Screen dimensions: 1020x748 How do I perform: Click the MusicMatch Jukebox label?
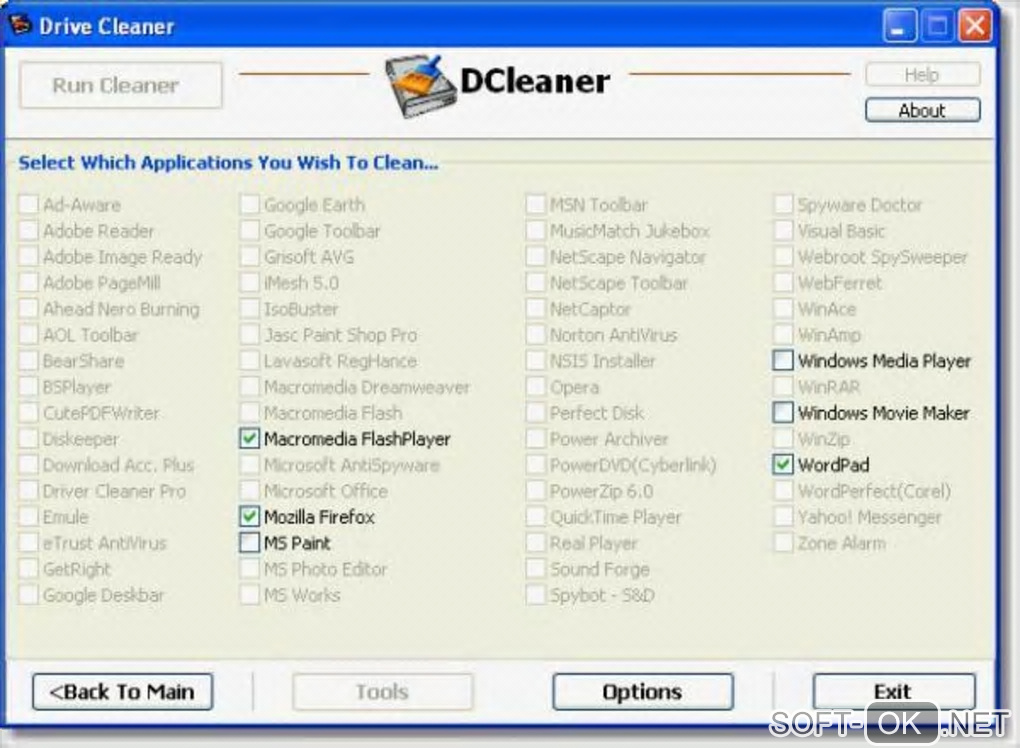click(x=630, y=231)
